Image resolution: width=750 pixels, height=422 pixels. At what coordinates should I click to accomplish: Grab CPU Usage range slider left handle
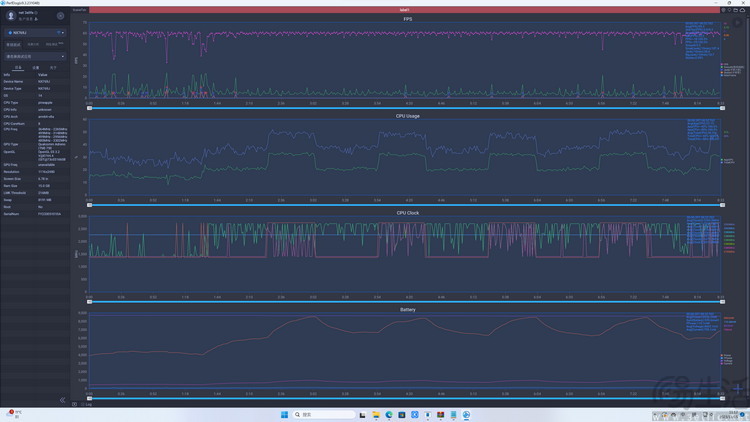pyautogui.click(x=89, y=205)
